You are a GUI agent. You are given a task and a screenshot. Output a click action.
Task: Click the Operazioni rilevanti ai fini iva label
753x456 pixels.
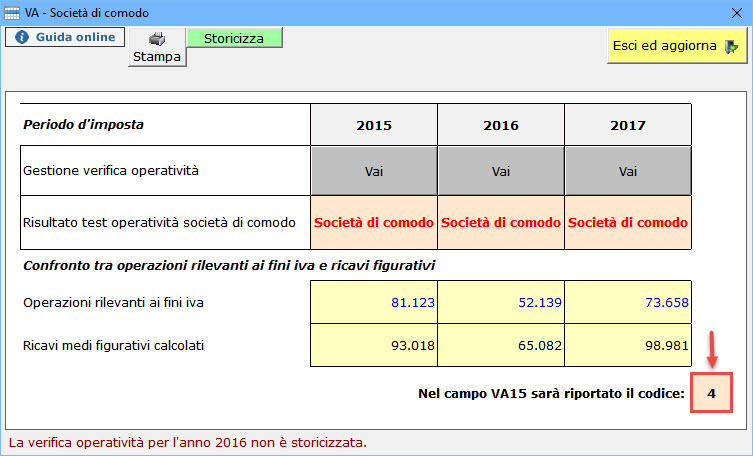[113, 302]
